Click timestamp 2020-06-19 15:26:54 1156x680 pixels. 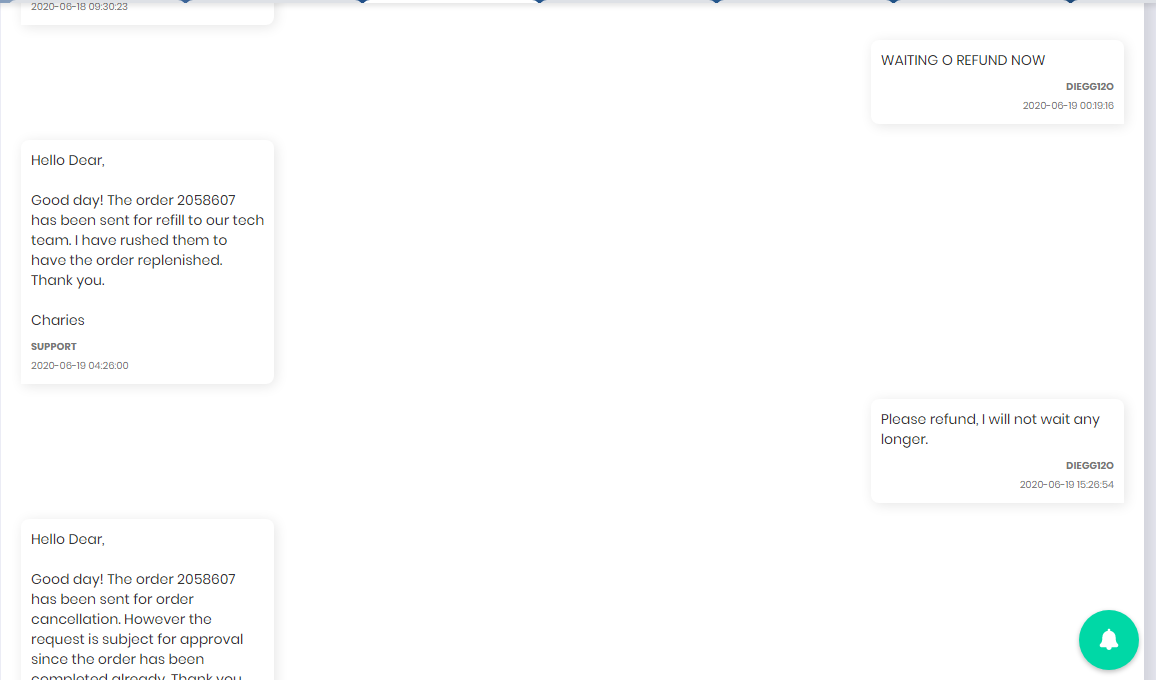(x=1066, y=485)
